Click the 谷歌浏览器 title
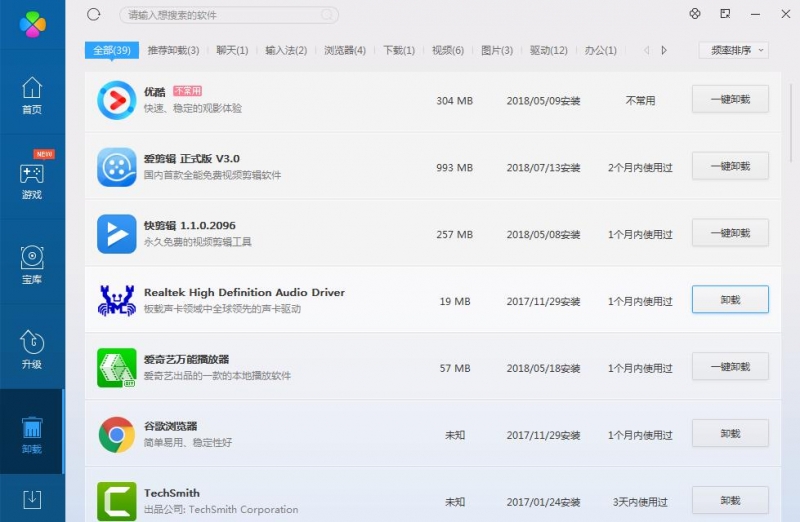800x522 pixels. (170, 426)
